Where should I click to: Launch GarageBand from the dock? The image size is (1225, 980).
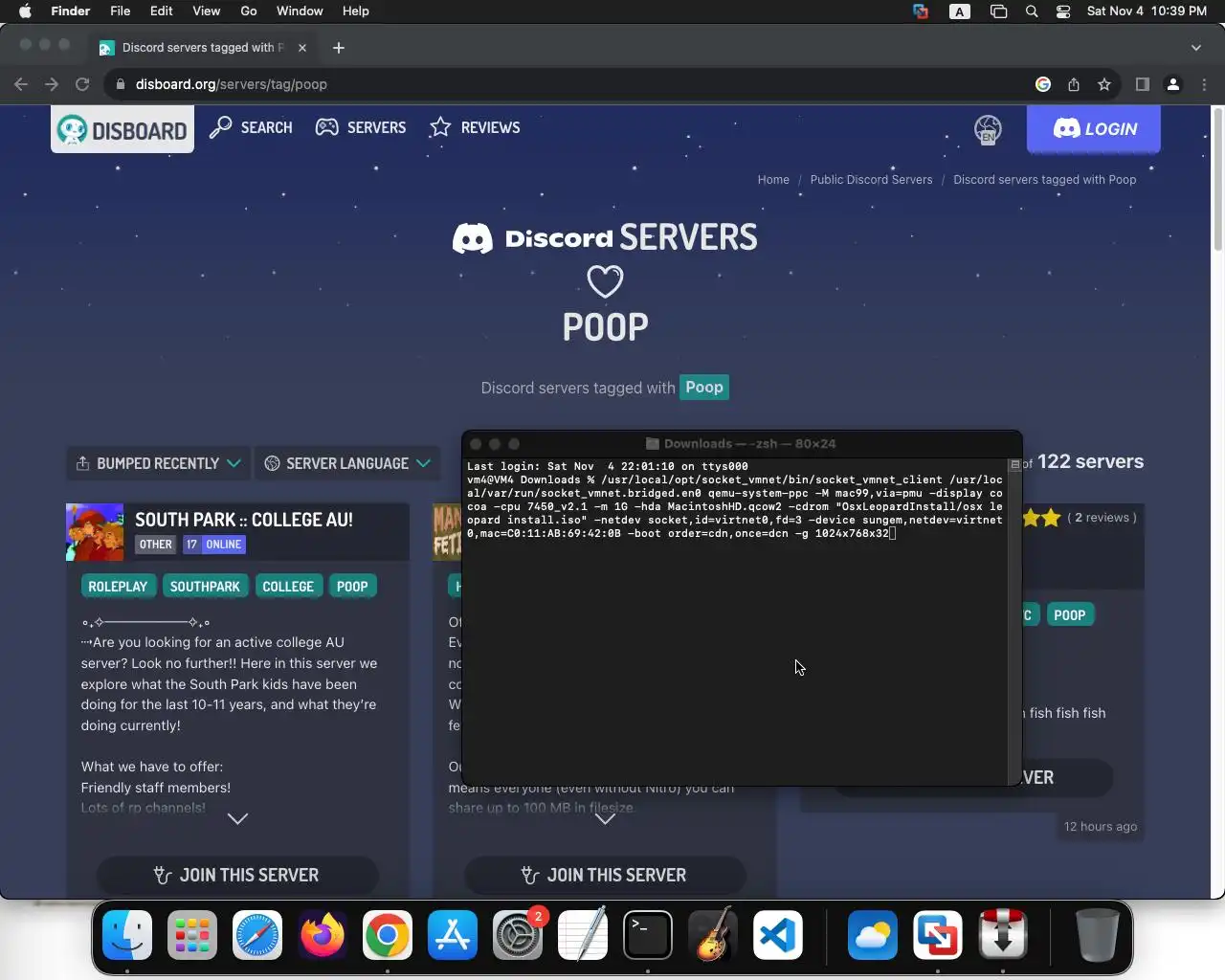click(x=713, y=935)
